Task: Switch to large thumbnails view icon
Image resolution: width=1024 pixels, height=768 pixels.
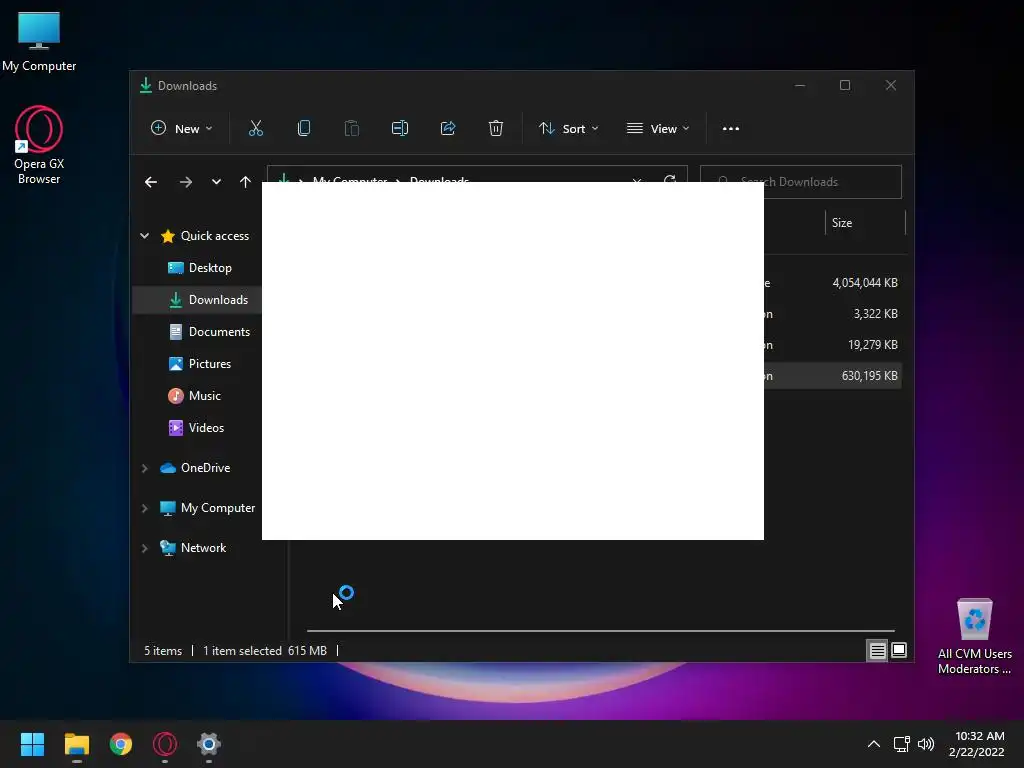Action: coord(899,650)
